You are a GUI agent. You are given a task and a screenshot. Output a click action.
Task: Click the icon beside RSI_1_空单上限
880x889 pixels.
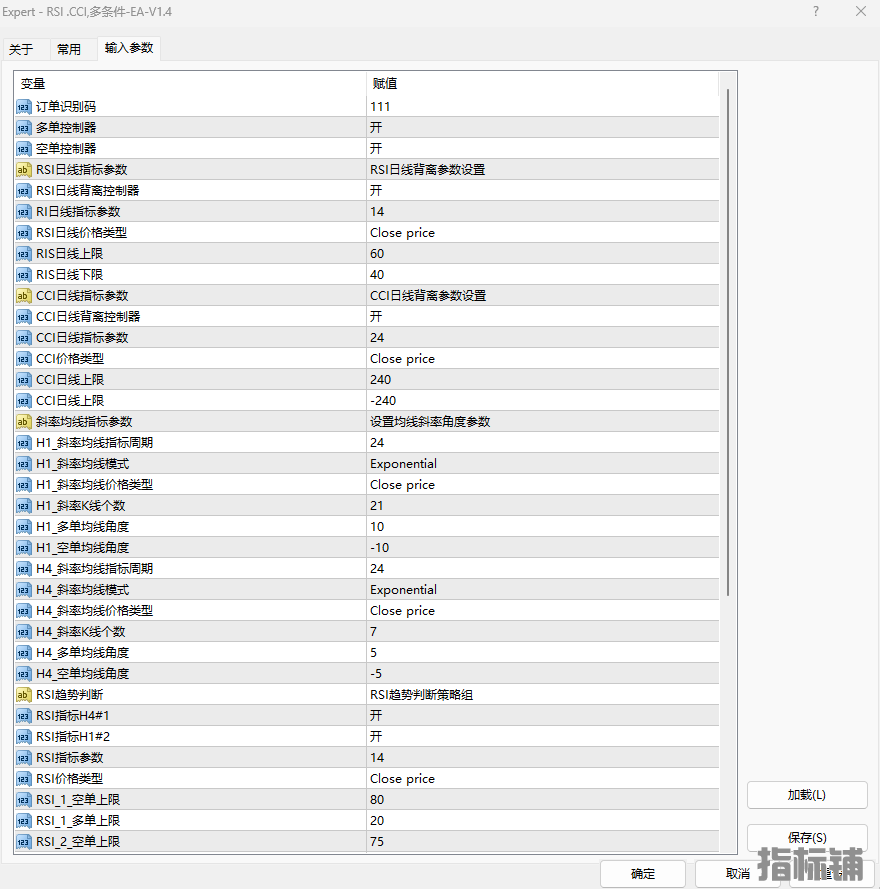click(x=23, y=799)
